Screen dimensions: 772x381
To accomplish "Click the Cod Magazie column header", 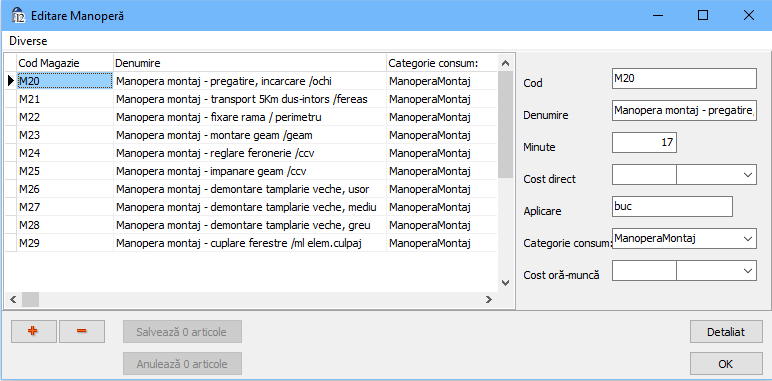I will [x=65, y=63].
